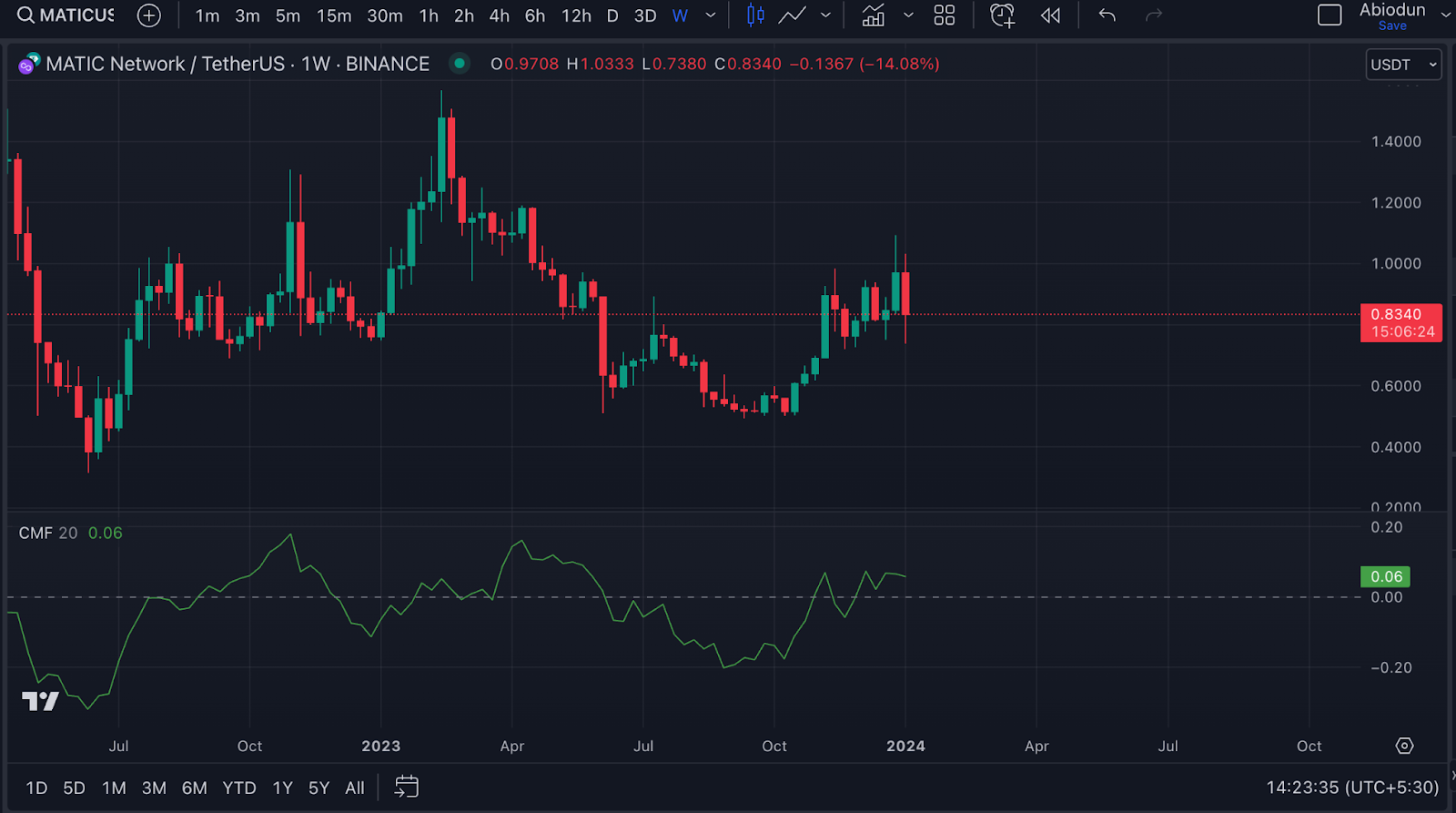1456x813 pixels.
Task: Click the CMF 20 indicator label
Action: coord(48,533)
